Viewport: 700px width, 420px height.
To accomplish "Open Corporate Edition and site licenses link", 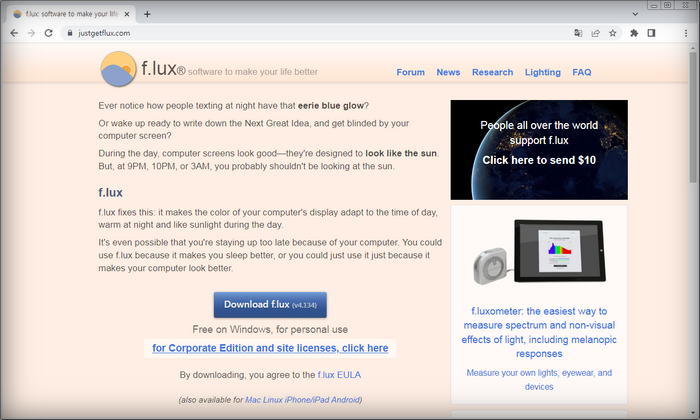I will click(270, 348).
